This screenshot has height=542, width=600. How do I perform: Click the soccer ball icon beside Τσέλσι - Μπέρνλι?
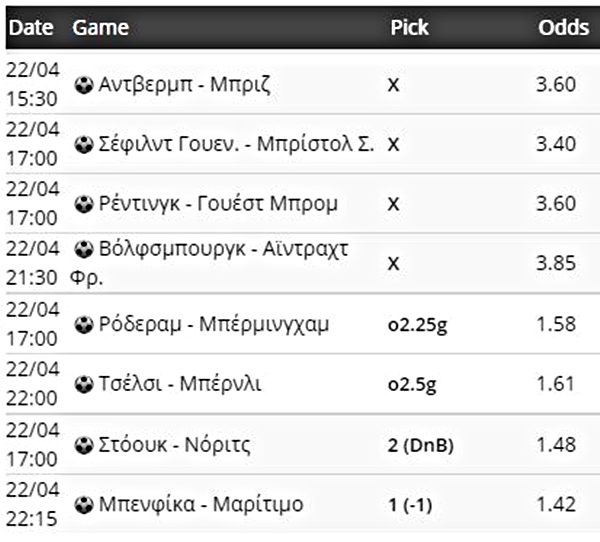coord(84,385)
